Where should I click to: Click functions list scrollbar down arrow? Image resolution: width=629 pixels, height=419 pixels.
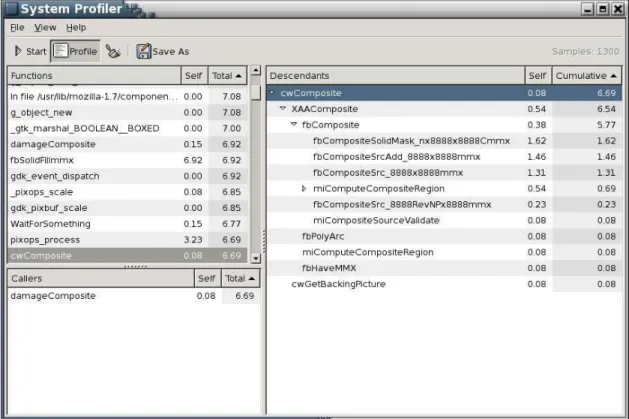click(256, 258)
